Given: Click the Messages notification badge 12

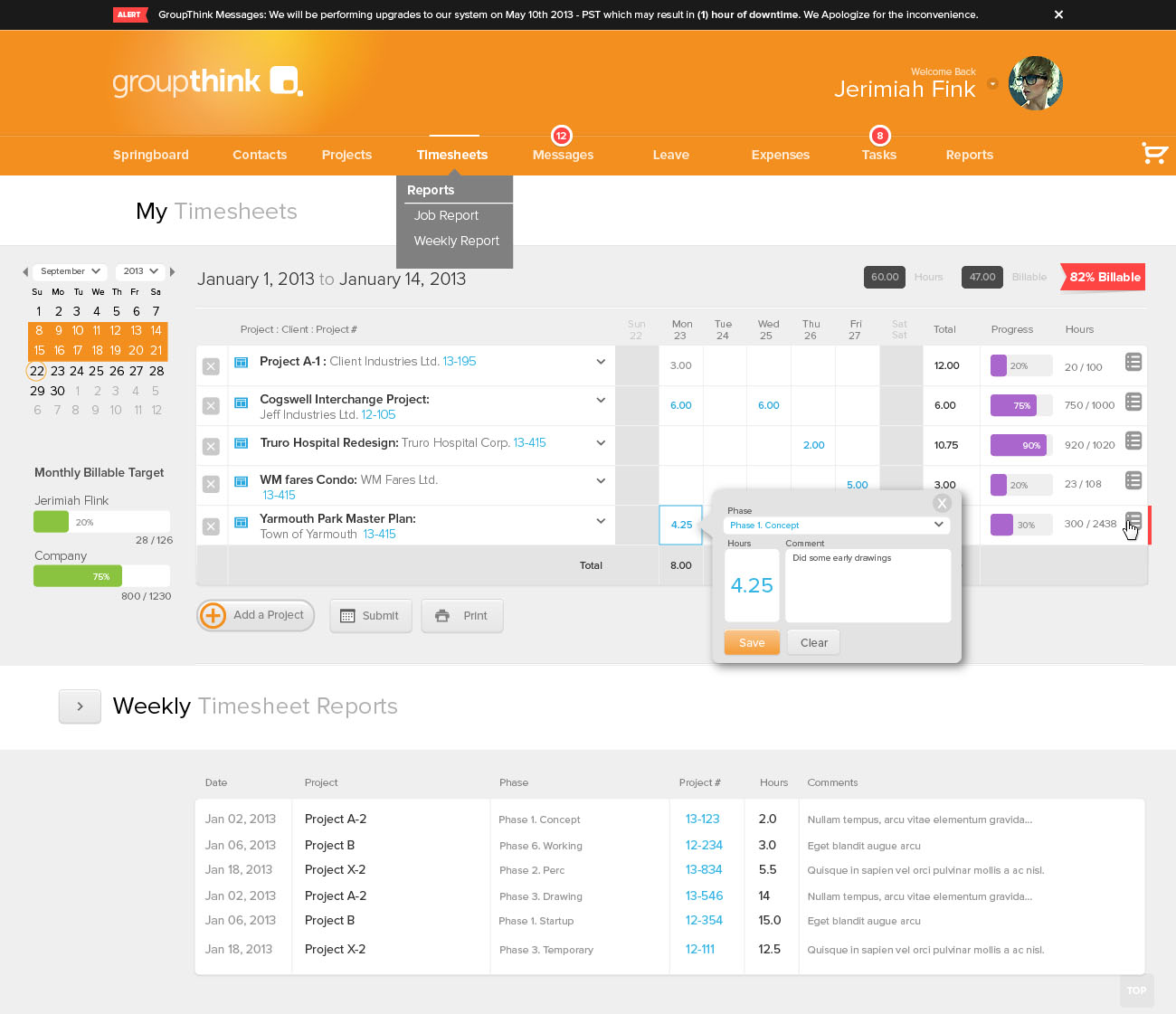Looking at the screenshot, I should coord(562,136).
